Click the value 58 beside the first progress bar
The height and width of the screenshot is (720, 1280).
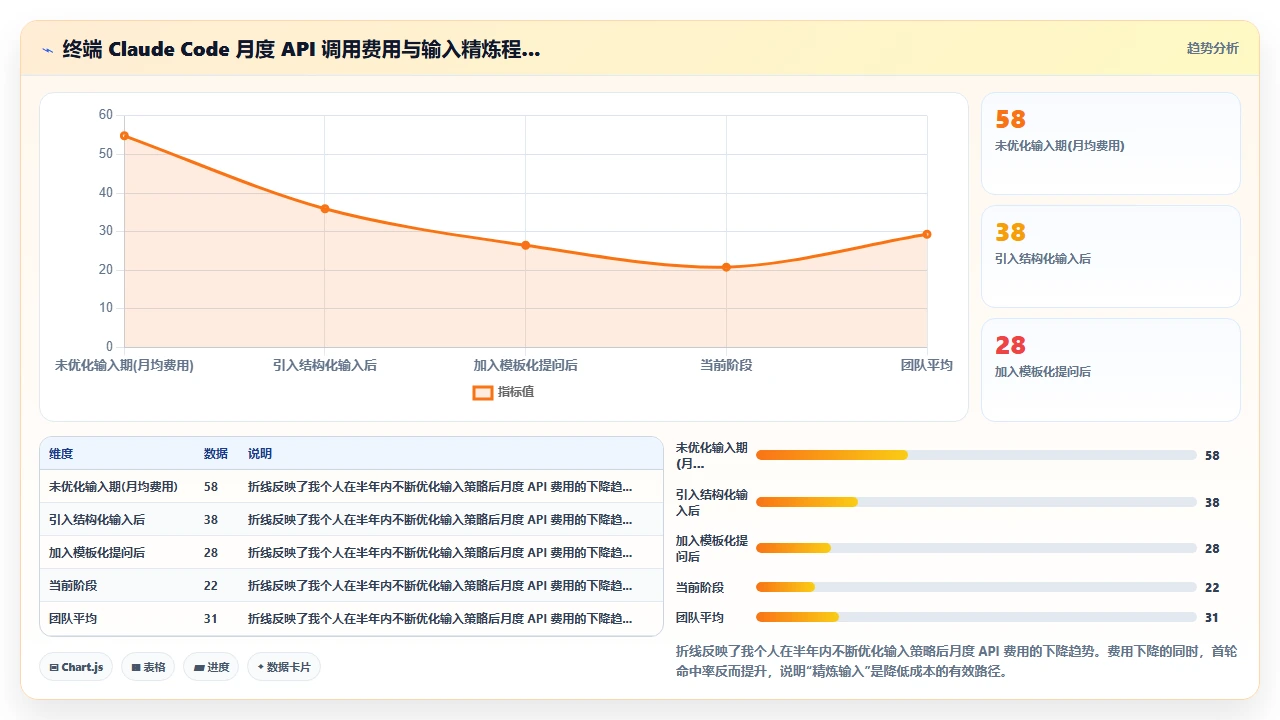point(1212,456)
